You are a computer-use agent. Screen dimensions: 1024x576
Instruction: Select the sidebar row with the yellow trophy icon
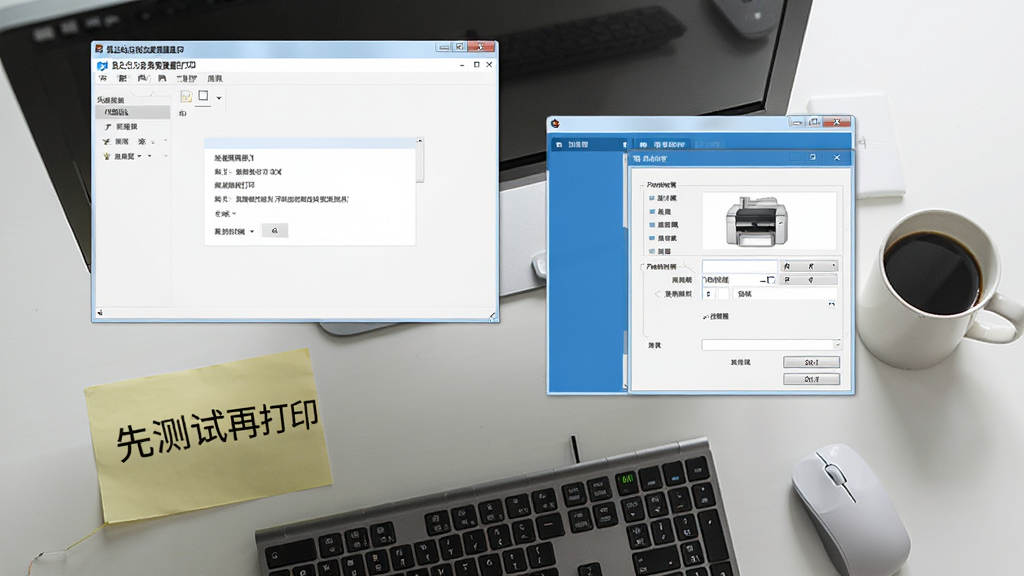tap(133, 156)
